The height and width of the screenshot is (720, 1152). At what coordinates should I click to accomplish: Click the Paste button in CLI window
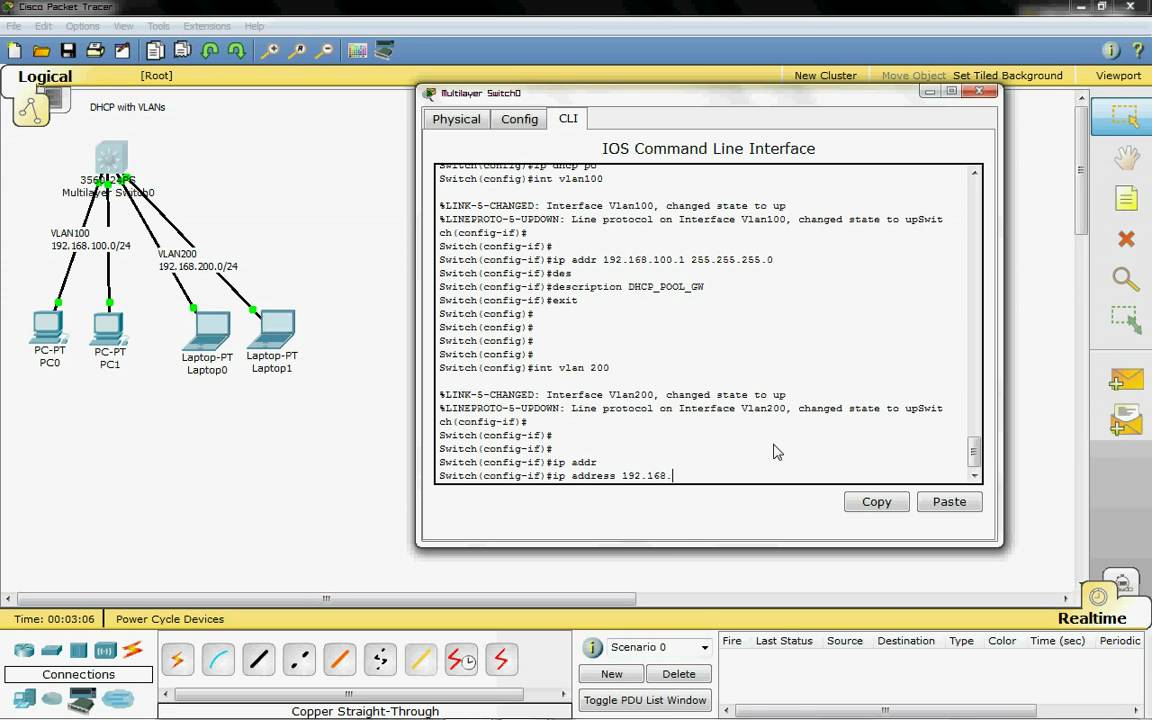pos(949,502)
